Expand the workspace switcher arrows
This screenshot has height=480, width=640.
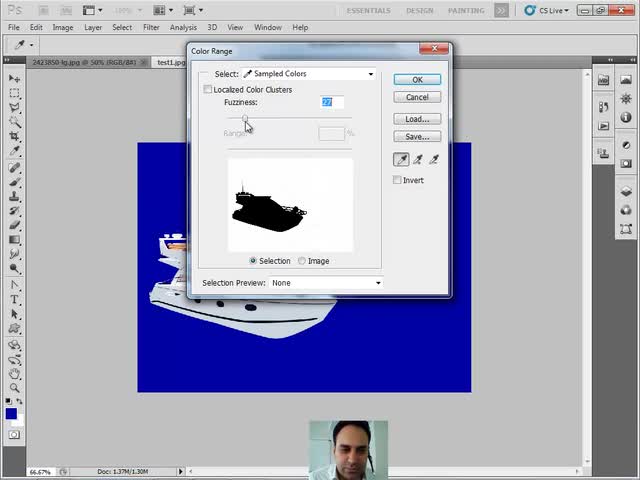point(501,11)
